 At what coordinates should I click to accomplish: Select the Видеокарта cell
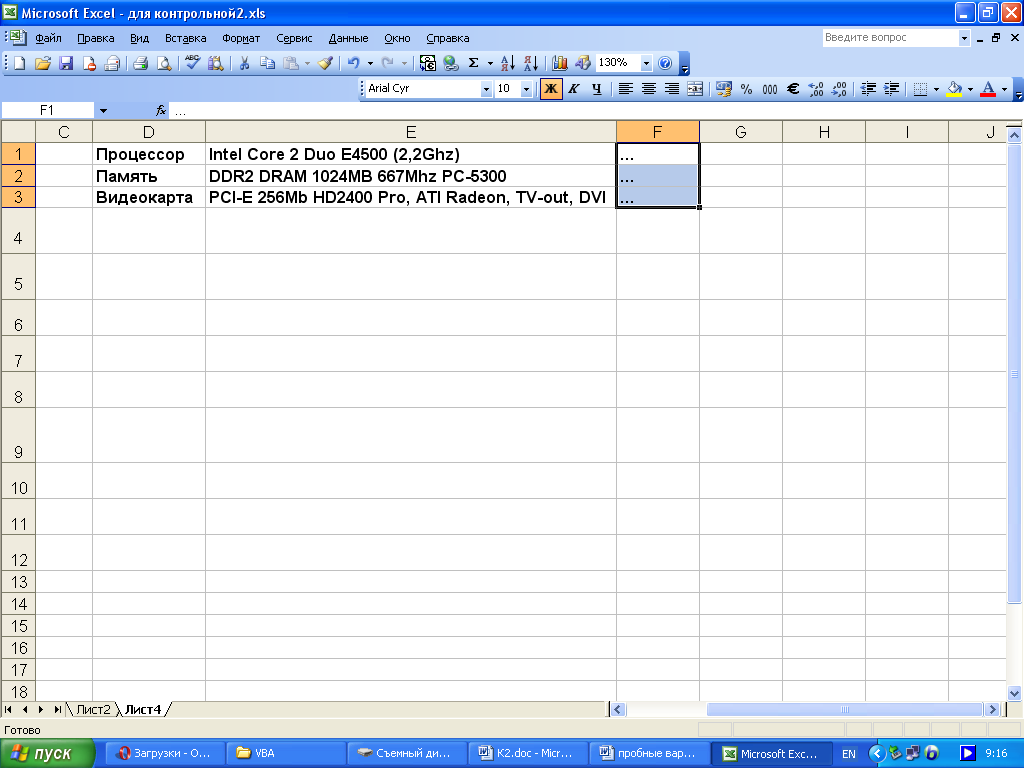pyautogui.click(x=149, y=197)
